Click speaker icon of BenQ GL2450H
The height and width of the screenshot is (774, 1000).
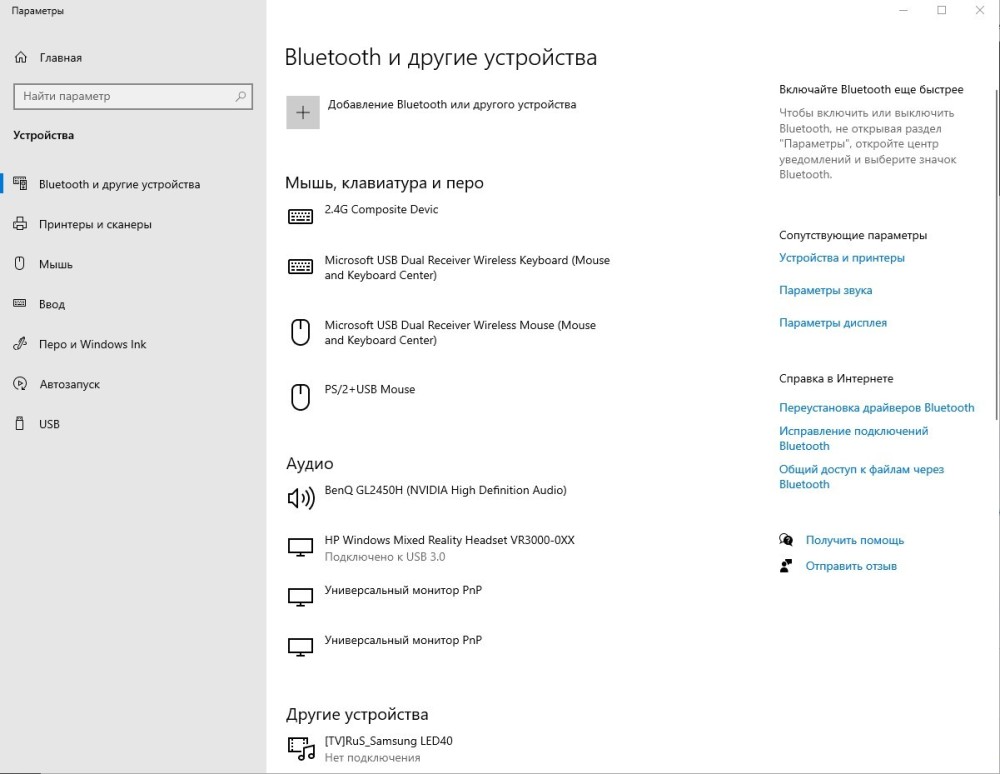[301, 497]
